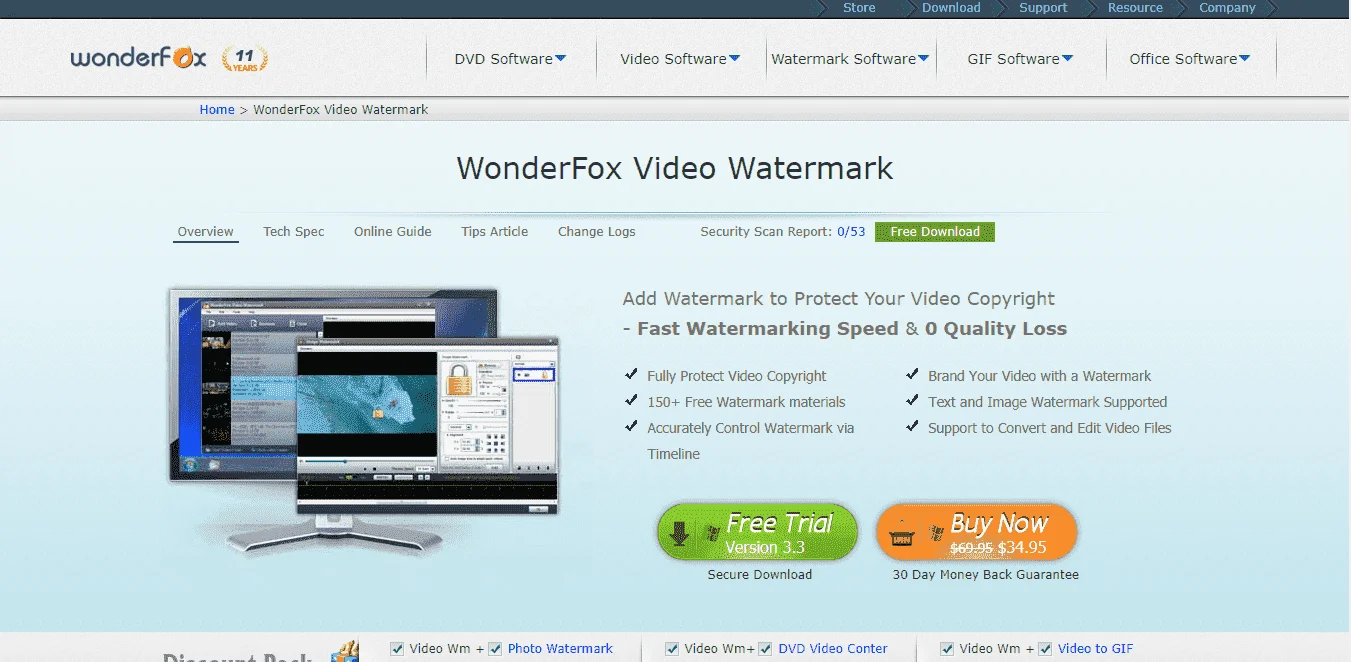Image resolution: width=1351 pixels, height=662 pixels.
Task: Open Resource in top bar
Action: tap(1135, 8)
